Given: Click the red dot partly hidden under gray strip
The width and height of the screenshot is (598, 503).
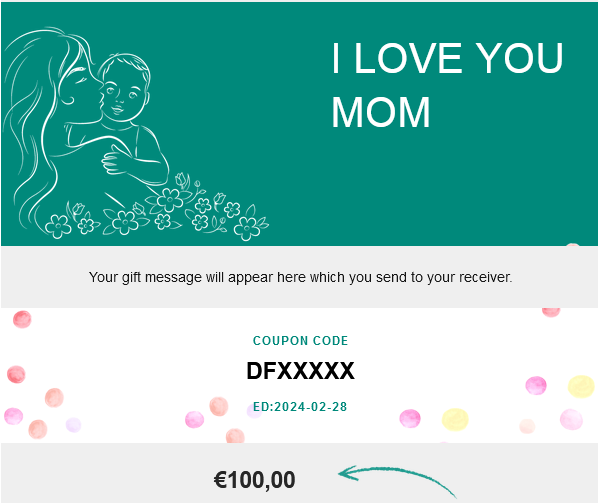Looking at the screenshot, I should pyautogui.click(x=551, y=312).
